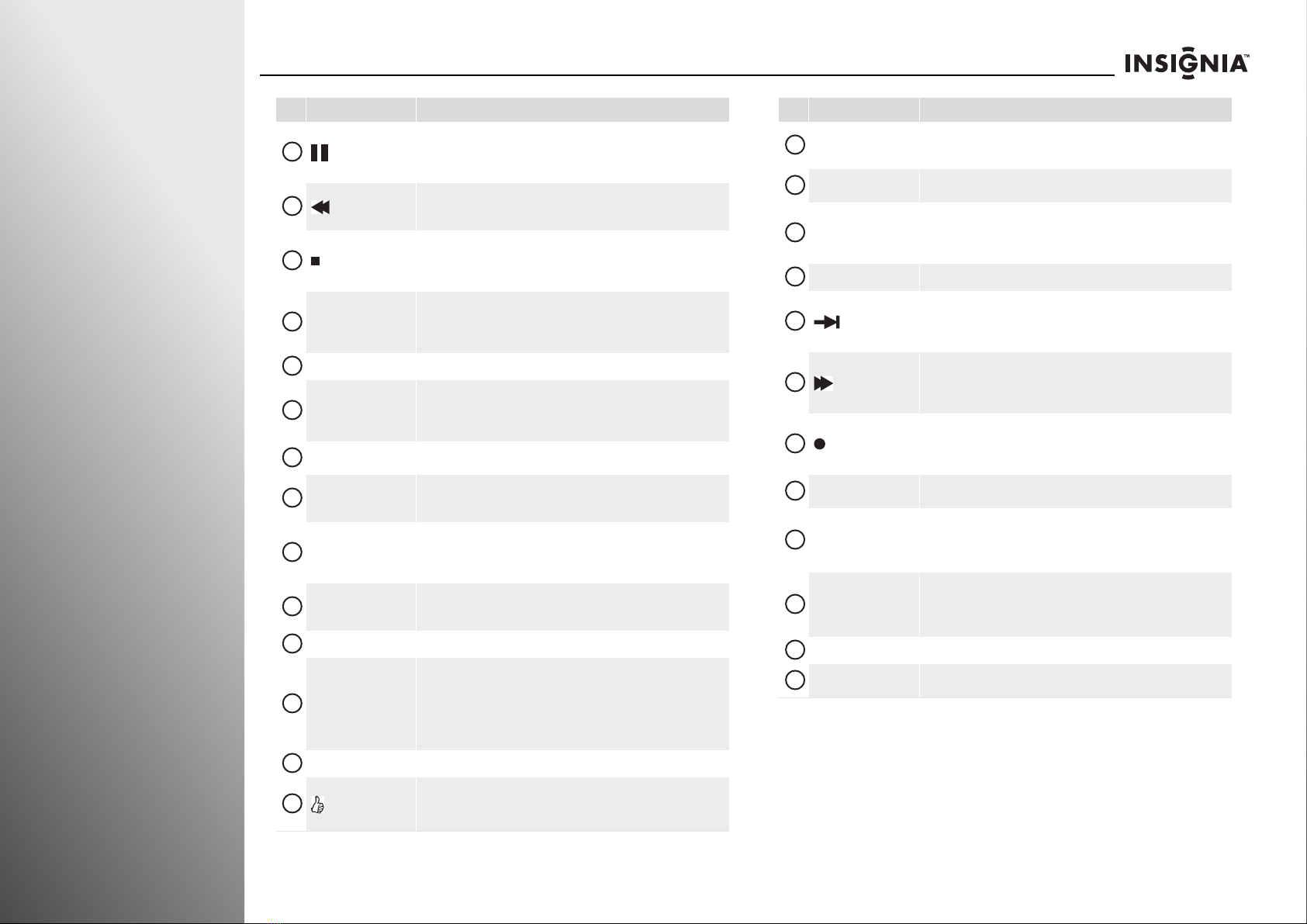
Task: Click the gray gradient sidebar panel
Action: [x=122, y=462]
